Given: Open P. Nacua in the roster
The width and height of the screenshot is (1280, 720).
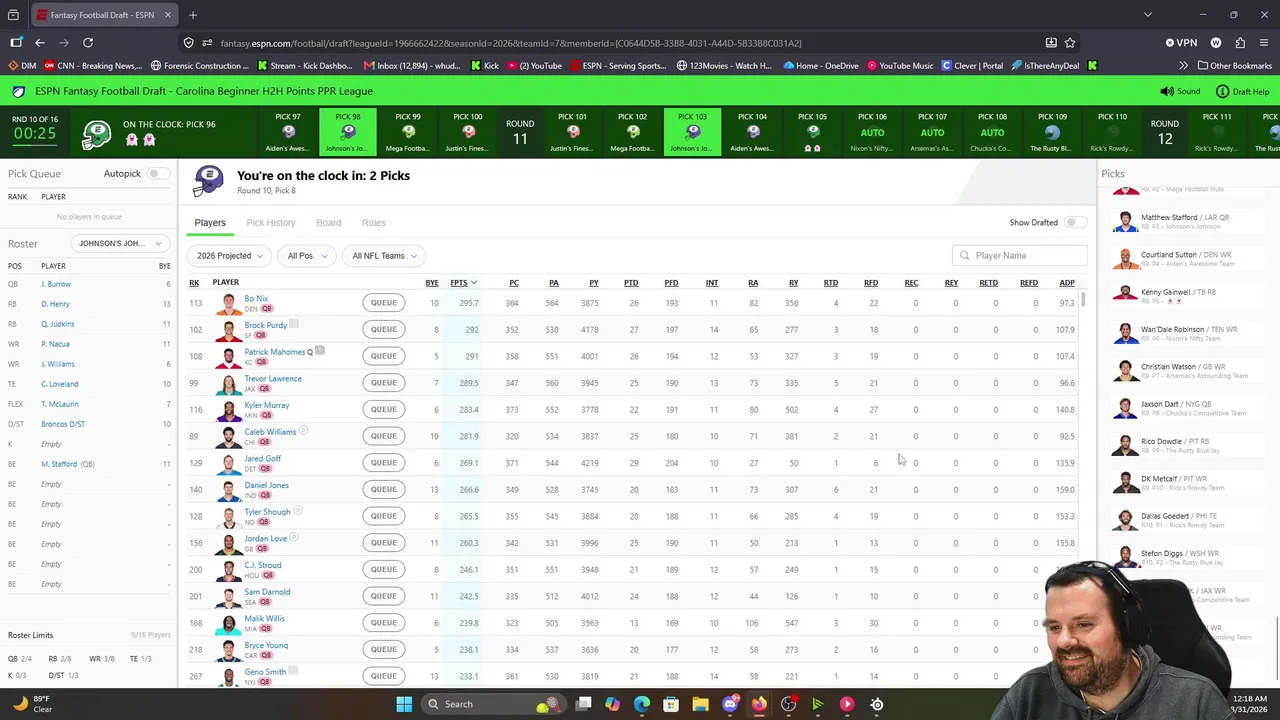Looking at the screenshot, I should pos(55,344).
